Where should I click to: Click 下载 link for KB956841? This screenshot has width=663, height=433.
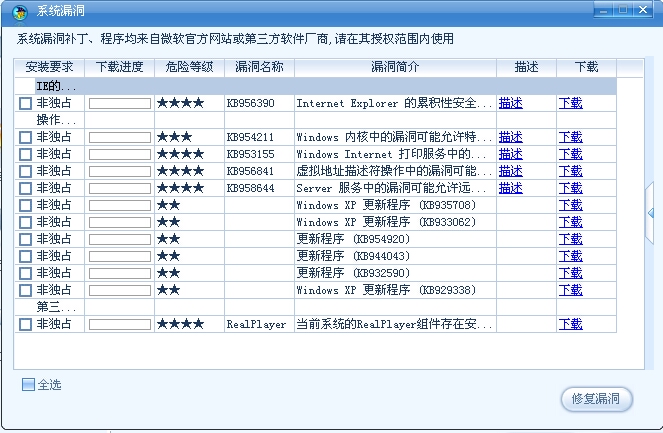coord(570,171)
